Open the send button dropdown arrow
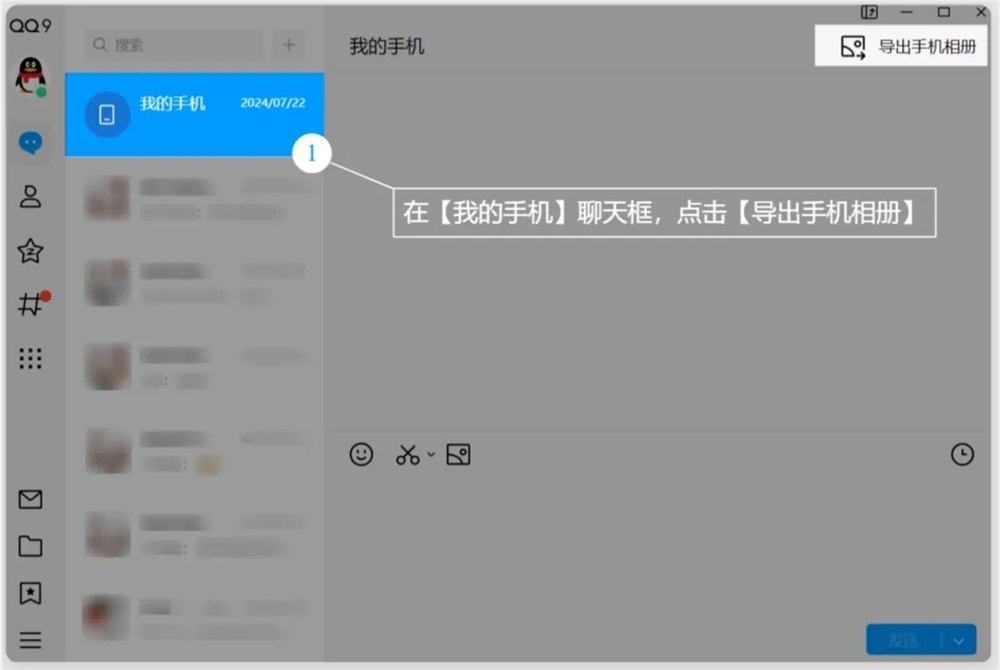Image resolution: width=1000 pixels, height=670 pixels. (x=957, y=639)
